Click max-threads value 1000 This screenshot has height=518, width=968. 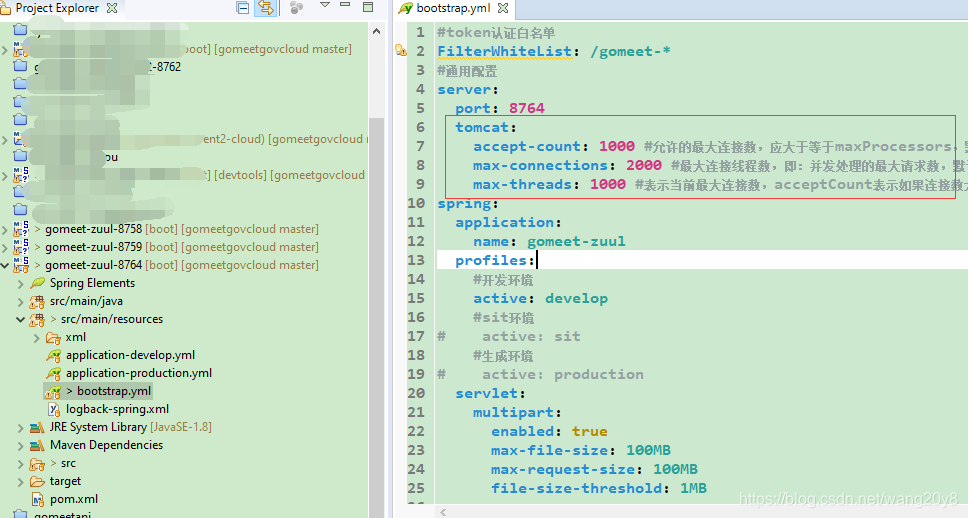click(x=607, y=185)
